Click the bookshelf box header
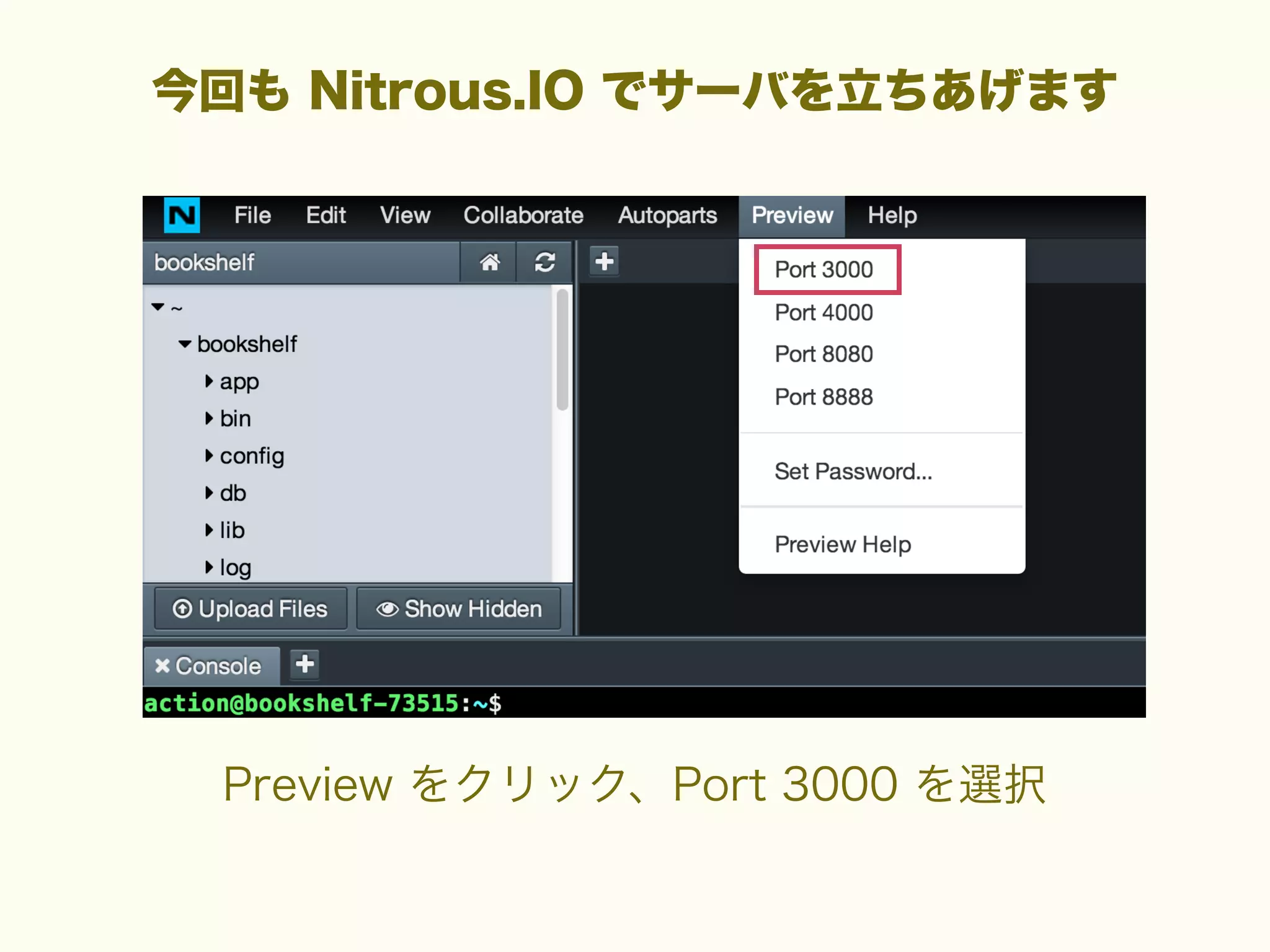1270x952 pixels. [302, 263]
